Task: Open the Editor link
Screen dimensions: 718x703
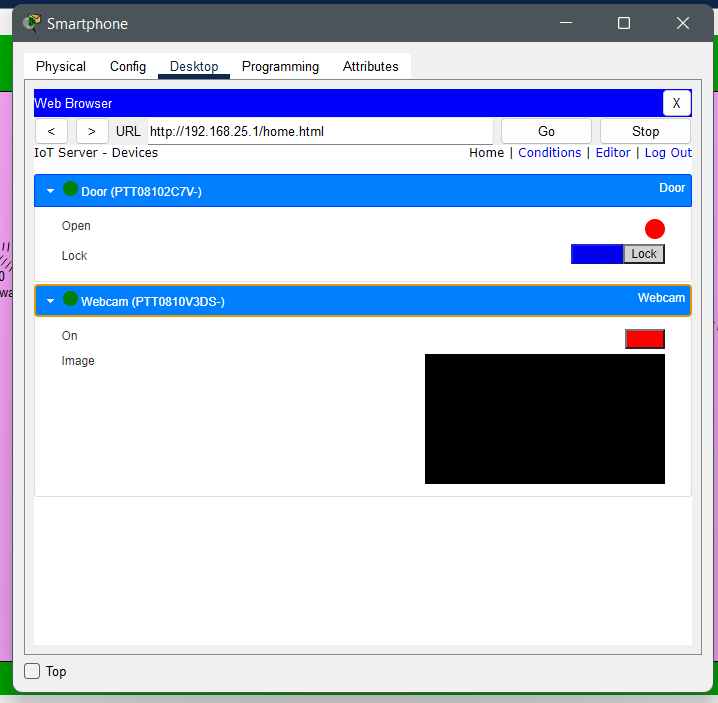Action: tap(613, 153)
